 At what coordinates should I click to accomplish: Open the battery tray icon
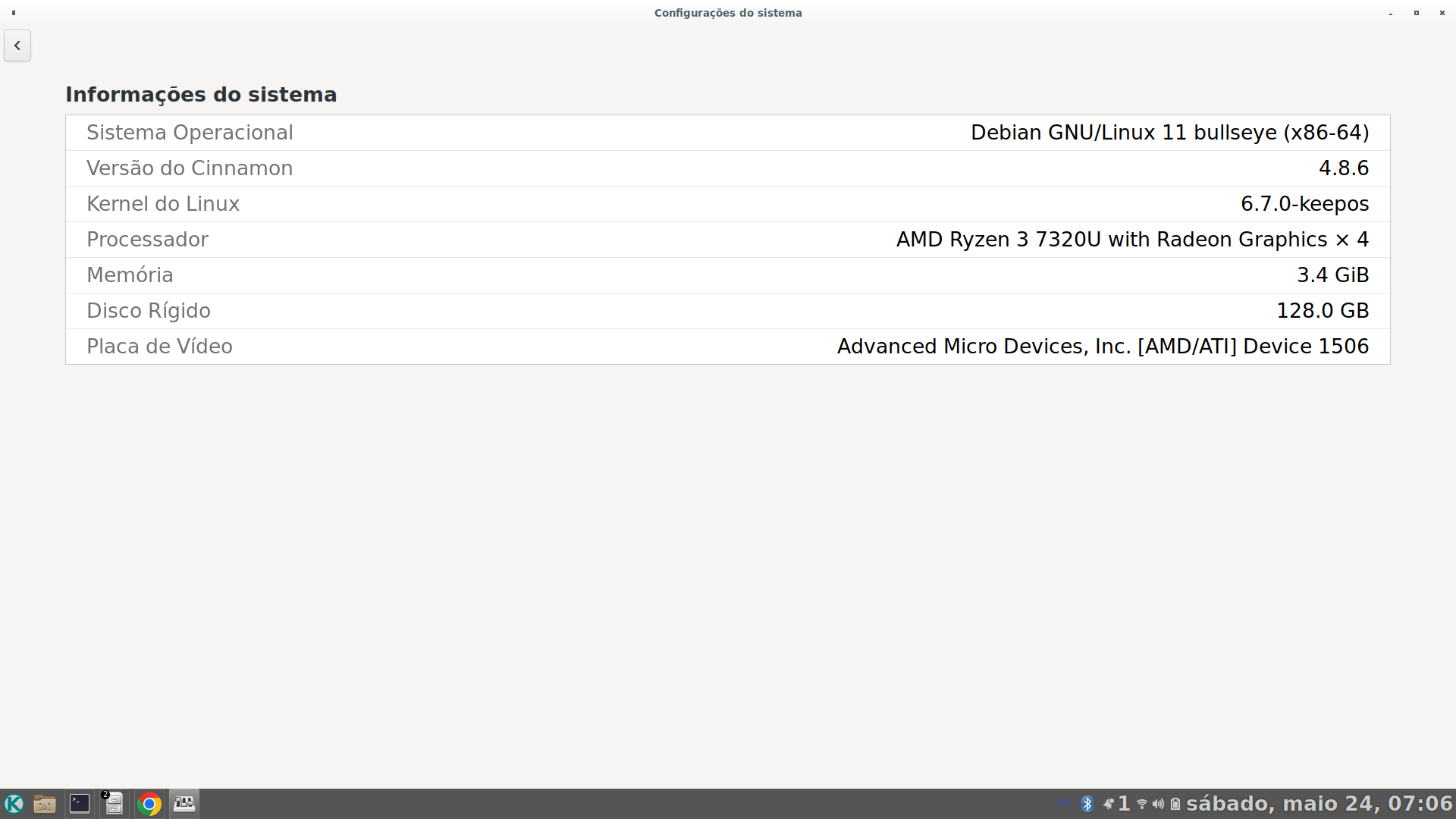tap(1175, 804)
